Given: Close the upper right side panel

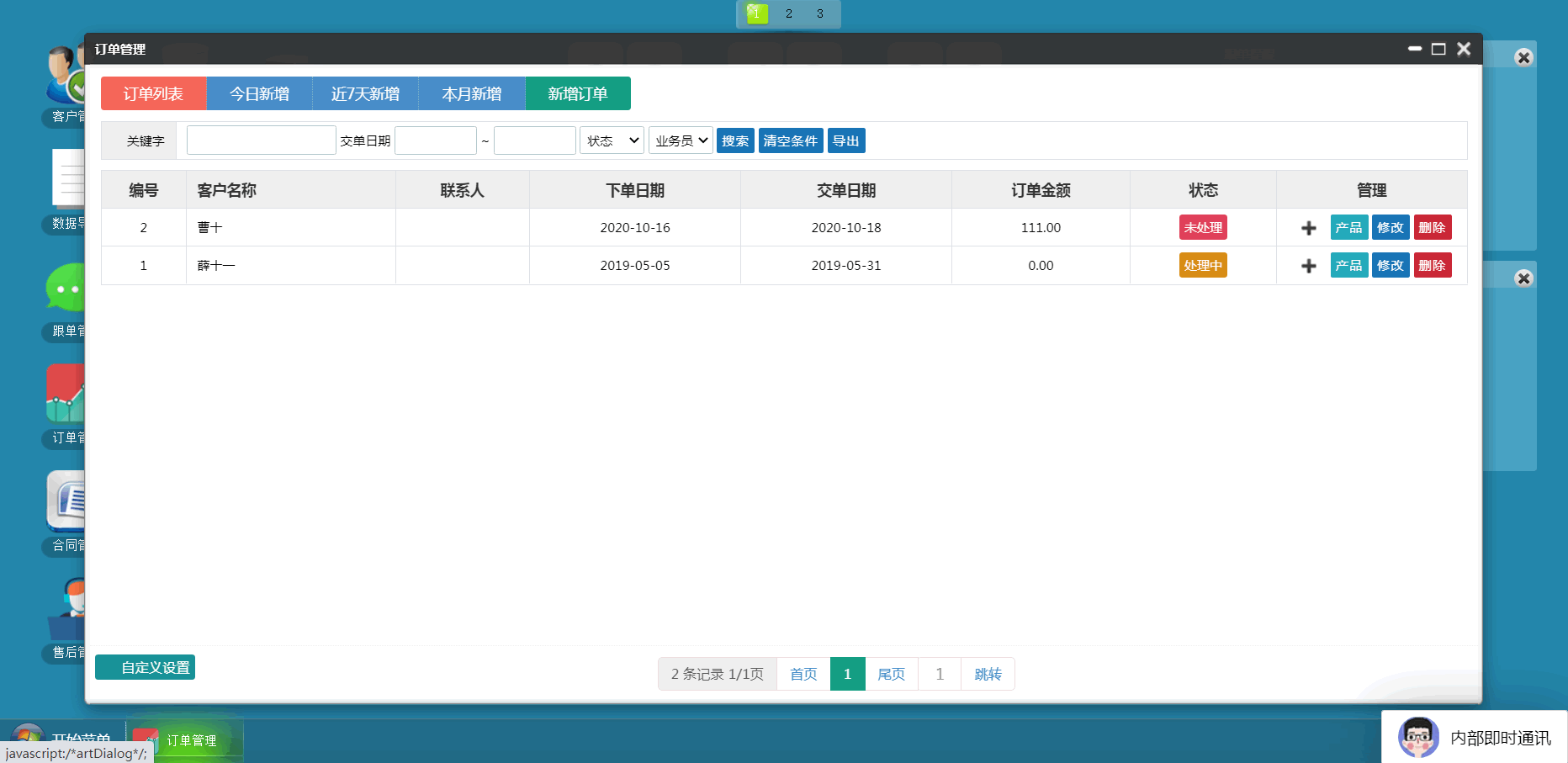Looking at the screenshot, I should tap(1523, 57).
